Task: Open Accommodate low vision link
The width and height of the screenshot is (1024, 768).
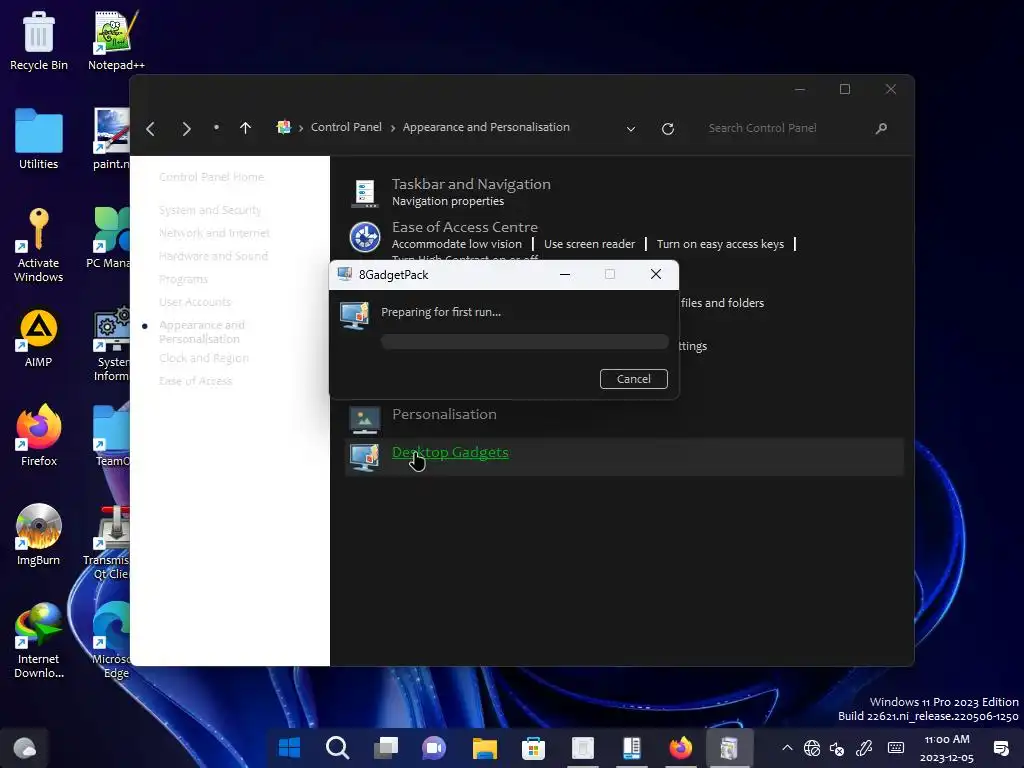Action: pyautogui.click(x=456, y=244)
